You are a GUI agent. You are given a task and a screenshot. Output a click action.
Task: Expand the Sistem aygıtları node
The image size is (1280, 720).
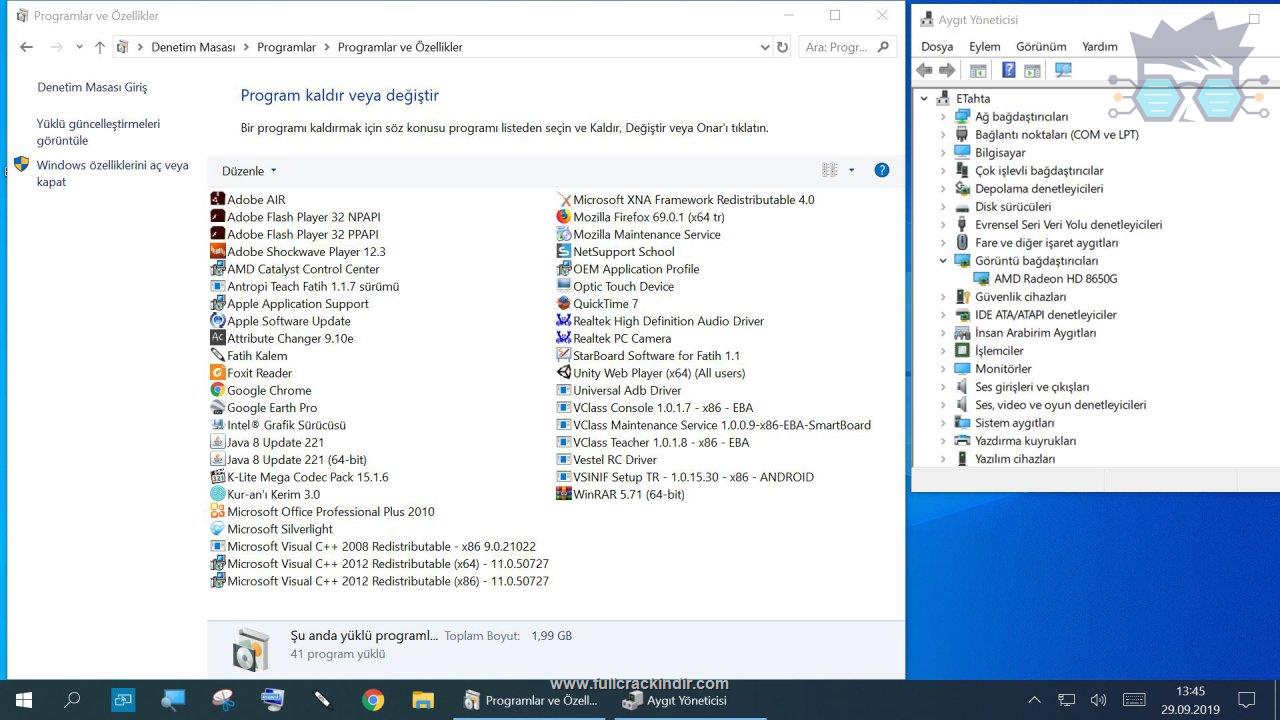pos(942,423)
